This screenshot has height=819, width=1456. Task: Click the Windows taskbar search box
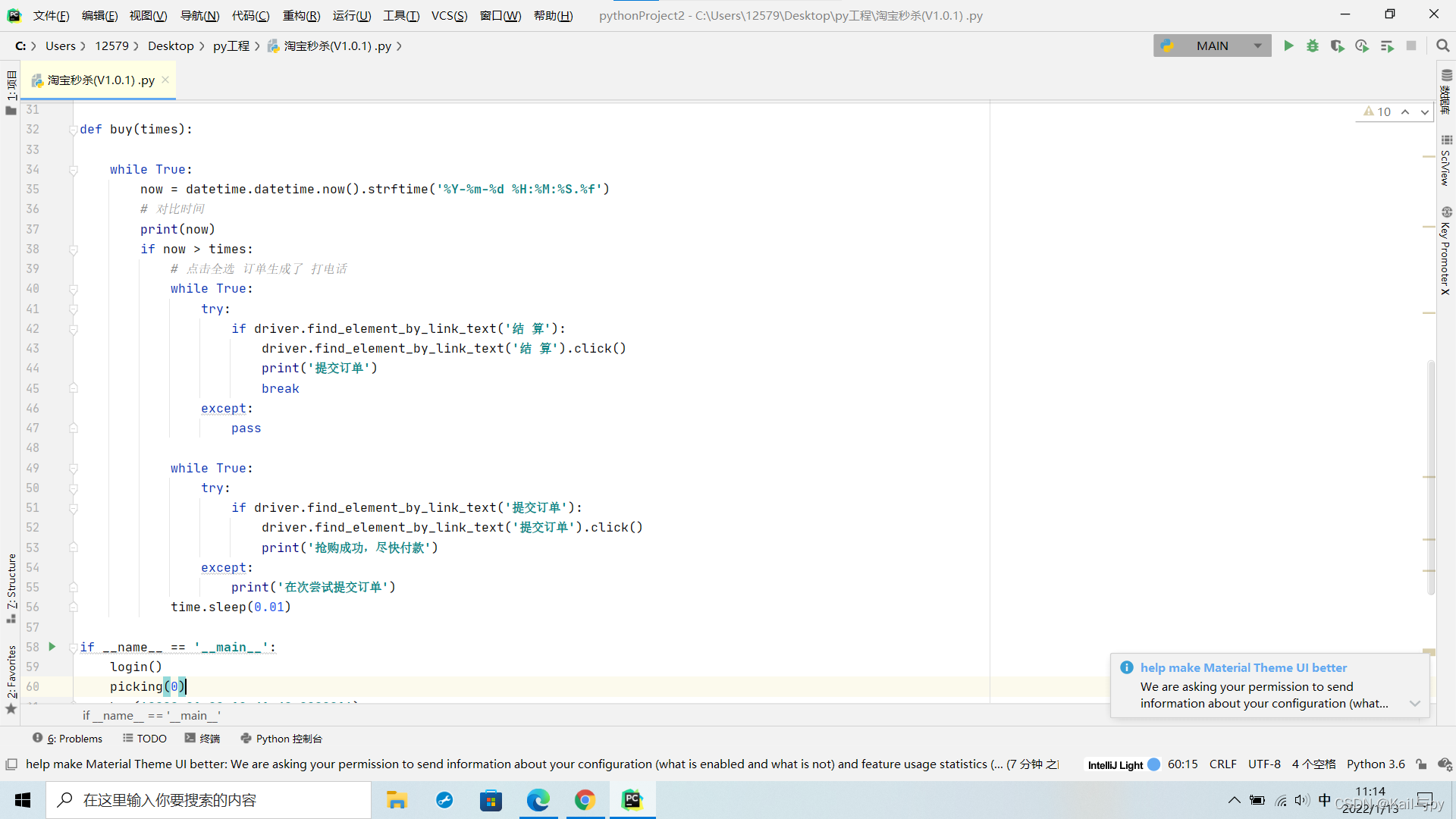(x=209, y=800)
